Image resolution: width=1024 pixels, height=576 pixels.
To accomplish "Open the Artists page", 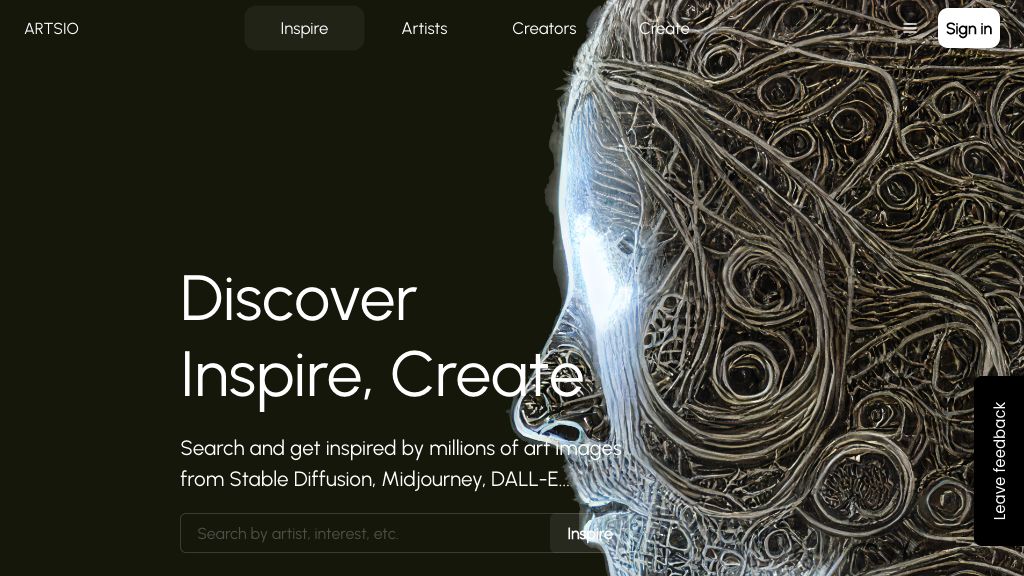I will 424,28.
